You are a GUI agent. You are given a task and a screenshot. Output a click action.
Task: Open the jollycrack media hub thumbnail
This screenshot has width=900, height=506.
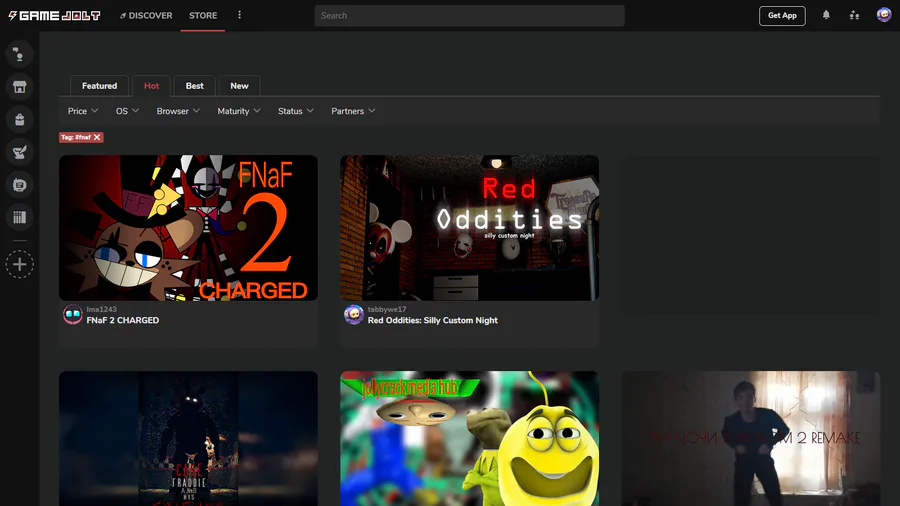[470, 438]
